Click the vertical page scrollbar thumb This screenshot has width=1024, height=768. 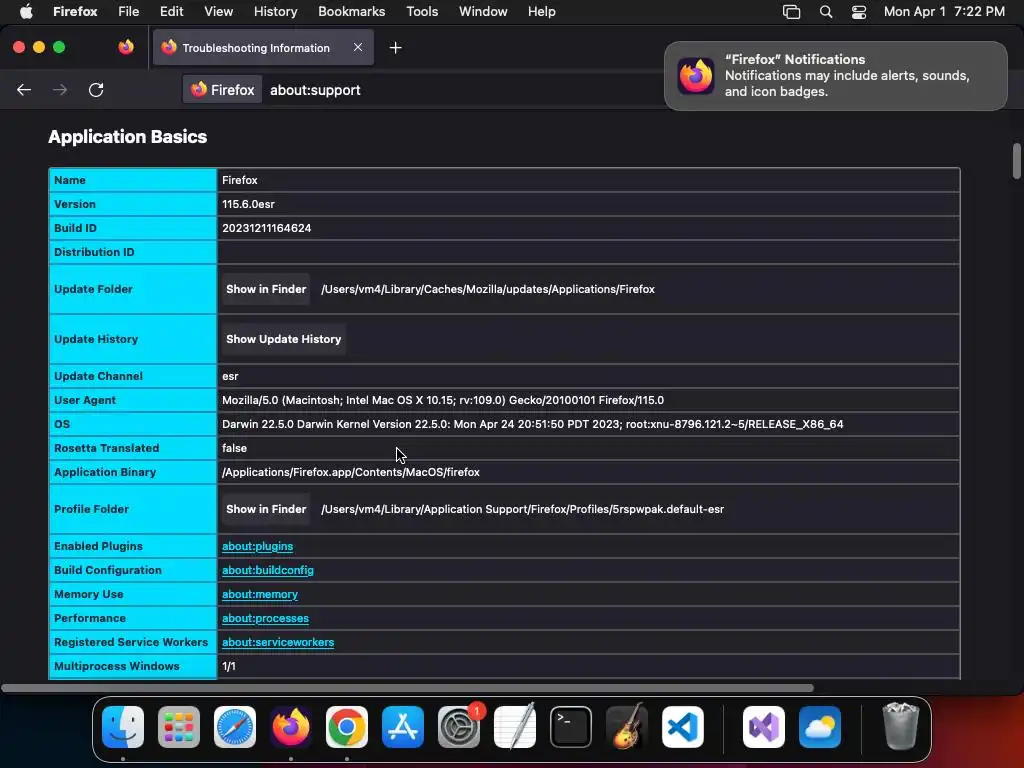(1016, 161)
